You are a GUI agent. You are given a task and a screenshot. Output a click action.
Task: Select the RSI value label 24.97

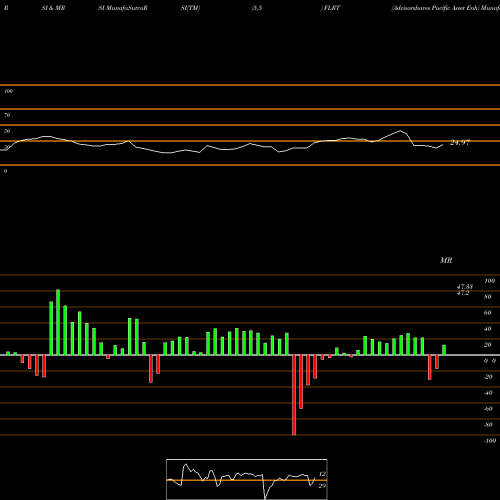[x=460, y=143]
